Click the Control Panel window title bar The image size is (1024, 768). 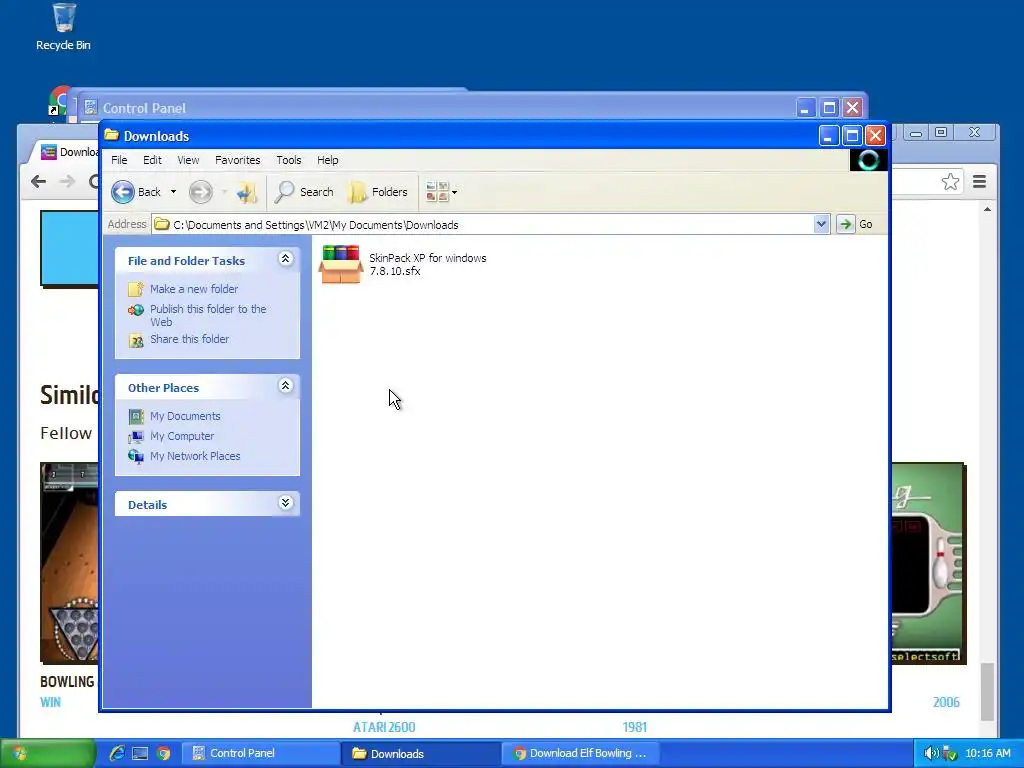pyautogui.click(x=438, y=108)
